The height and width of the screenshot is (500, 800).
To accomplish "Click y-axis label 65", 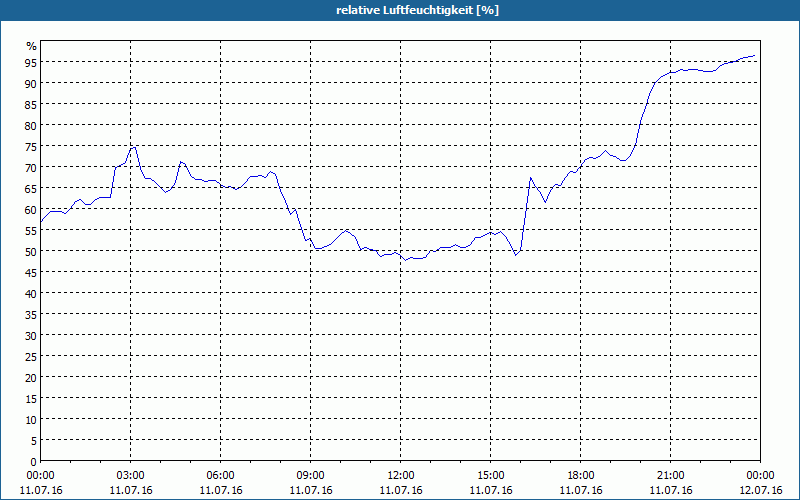I will [31, 189].
